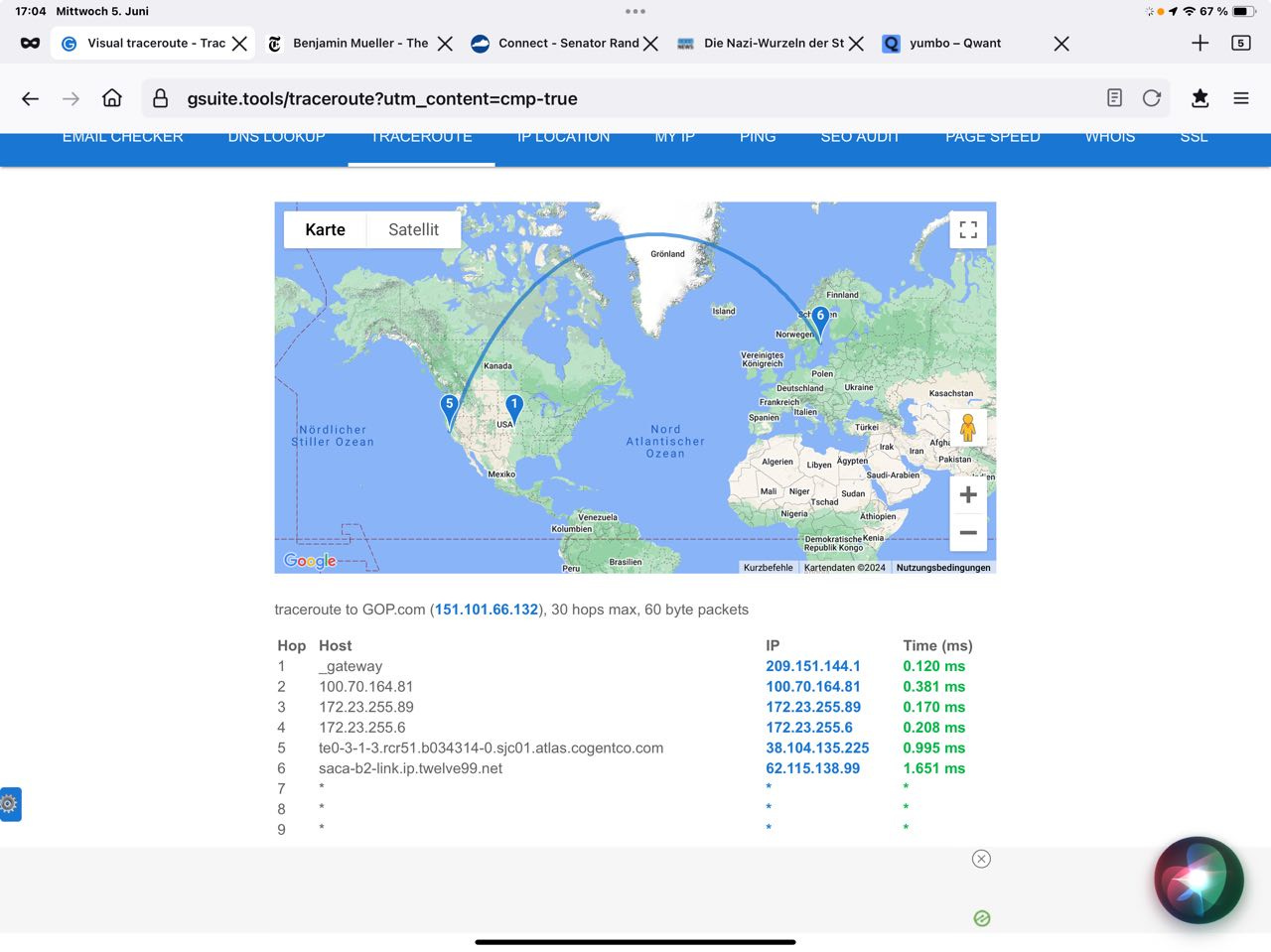Close the Benjamin Mueller tab
The width and height of the screenshot is (1271, 952).
[445, 44]
